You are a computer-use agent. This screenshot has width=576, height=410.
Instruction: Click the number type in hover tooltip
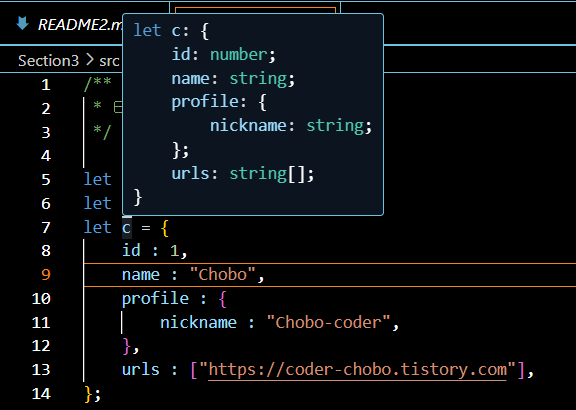[x=238, y=55]
